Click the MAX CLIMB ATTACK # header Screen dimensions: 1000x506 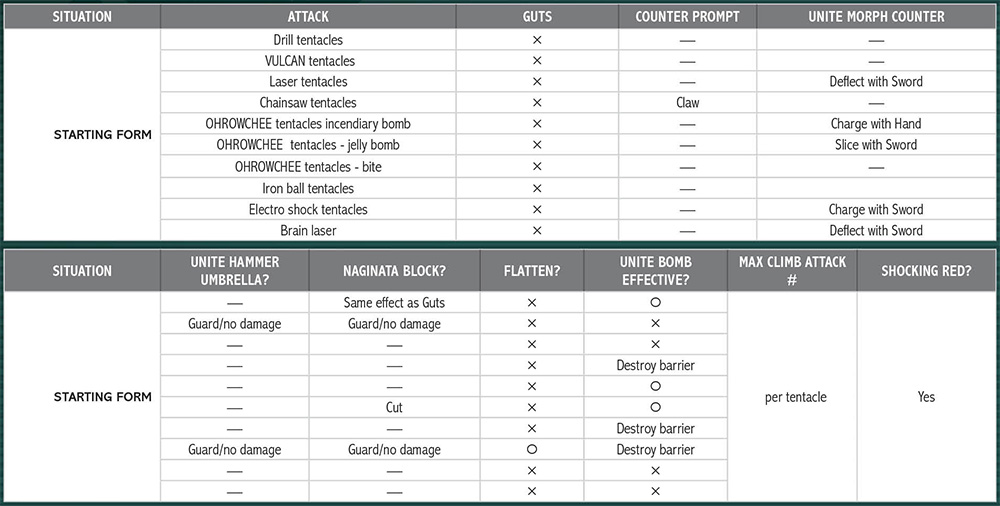click(x=792, y=271)
